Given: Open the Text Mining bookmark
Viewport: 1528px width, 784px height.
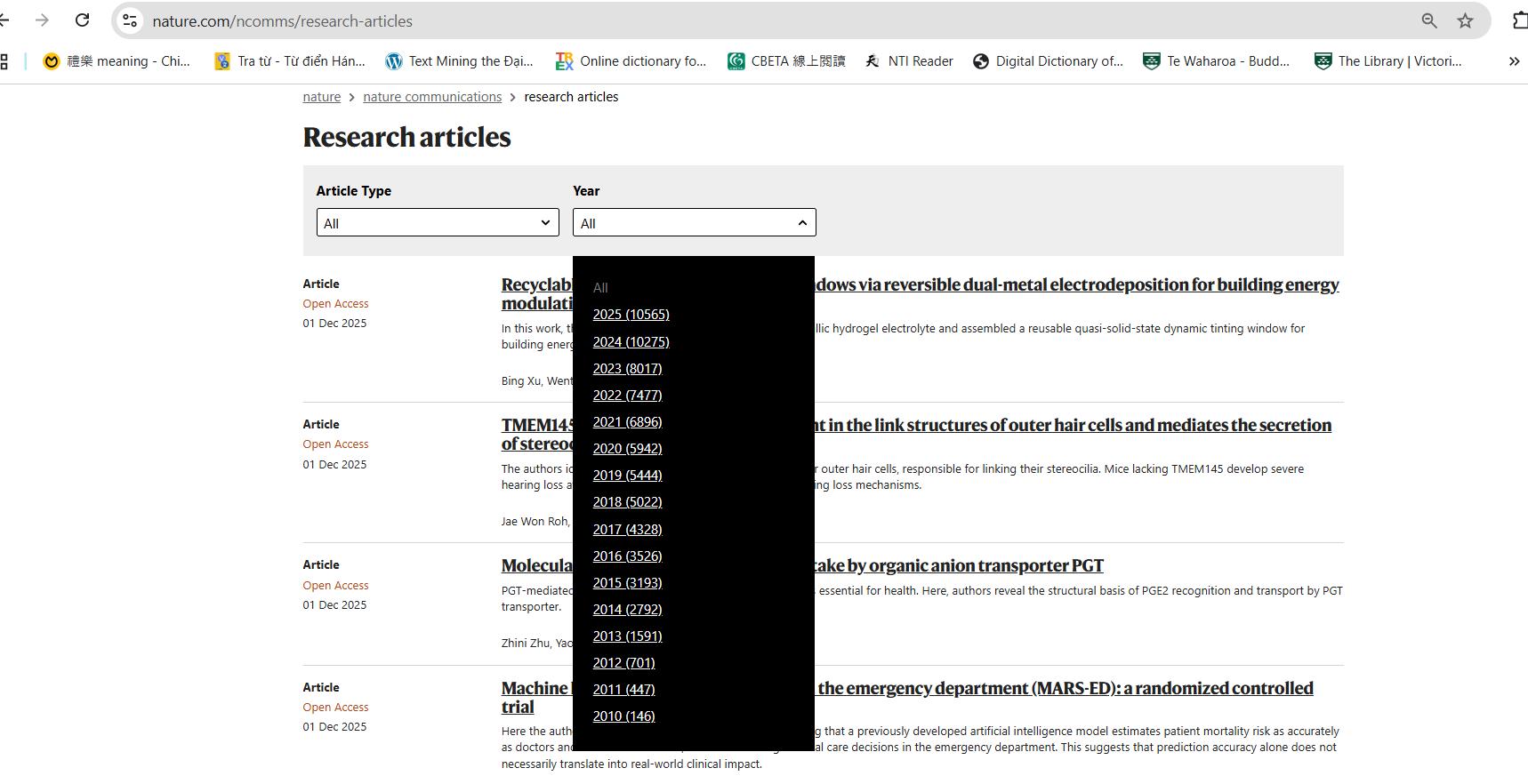Looking at the screenshot, I should tap(459, 61).
